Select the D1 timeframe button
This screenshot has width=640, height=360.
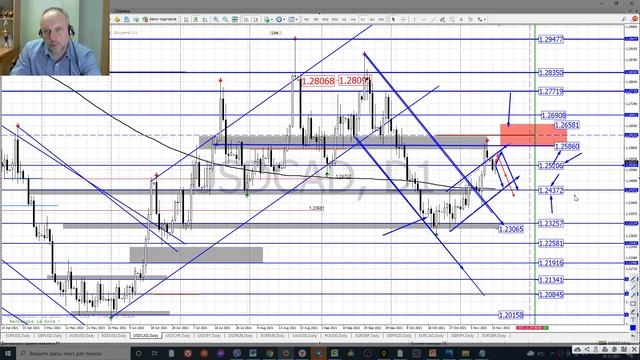point(363,19)
